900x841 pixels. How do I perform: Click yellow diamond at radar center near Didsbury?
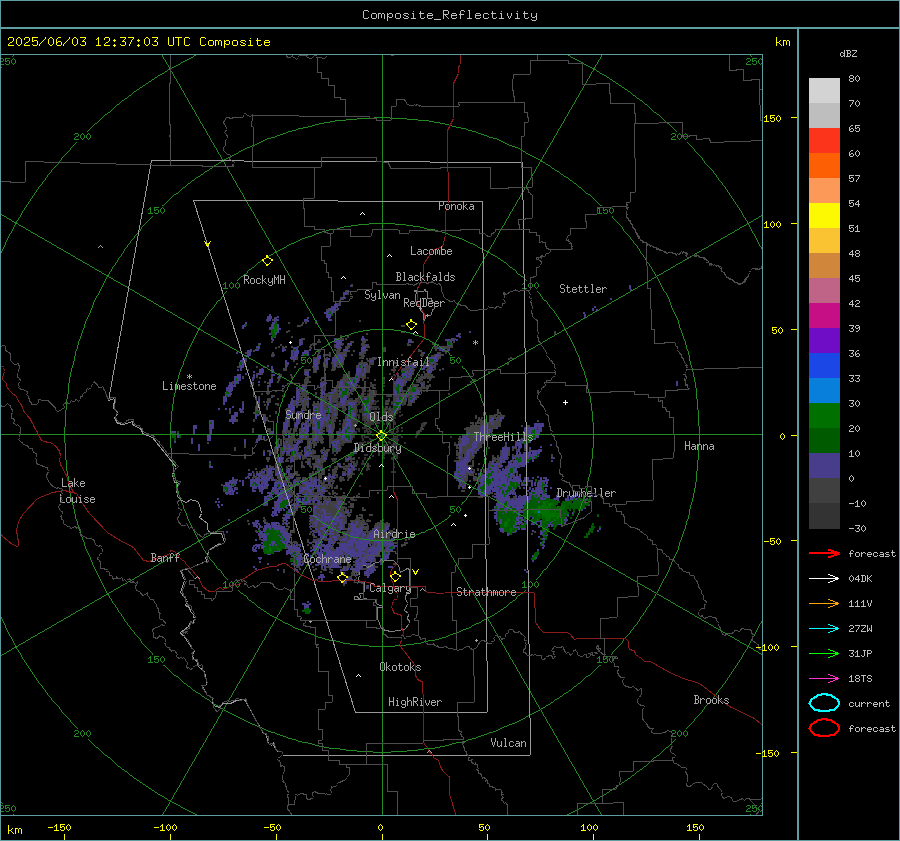[381, 436]
